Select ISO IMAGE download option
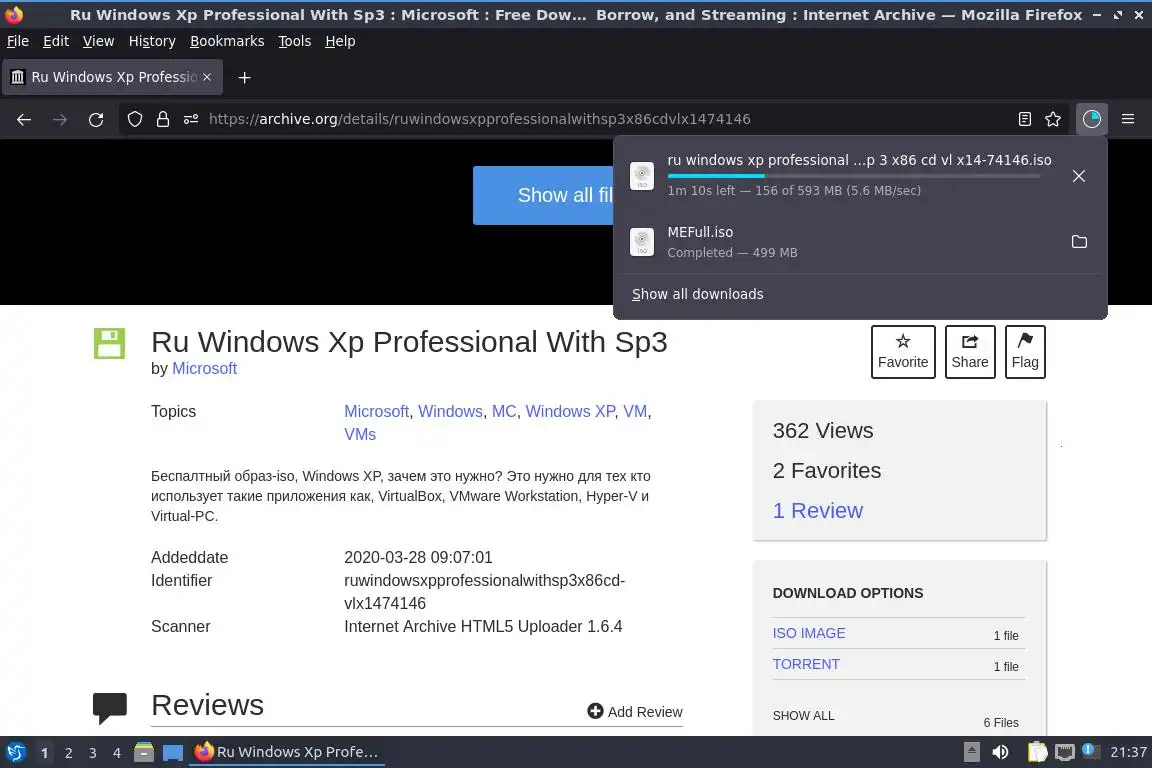This screenshot has width=1152, height=768. [809, 634]
